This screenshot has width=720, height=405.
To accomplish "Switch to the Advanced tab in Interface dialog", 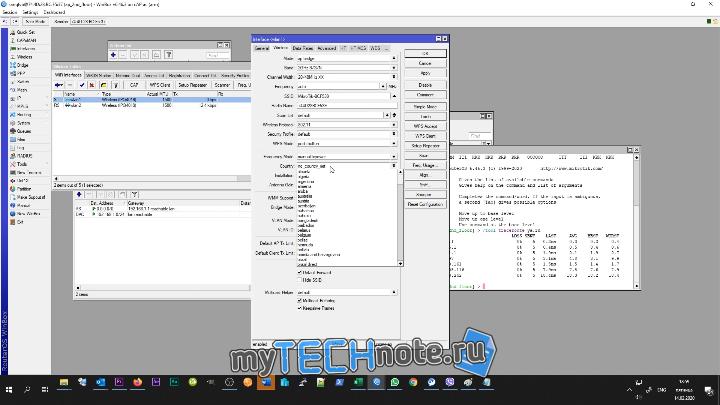I will pyautogui.click(x=326, y=48).
